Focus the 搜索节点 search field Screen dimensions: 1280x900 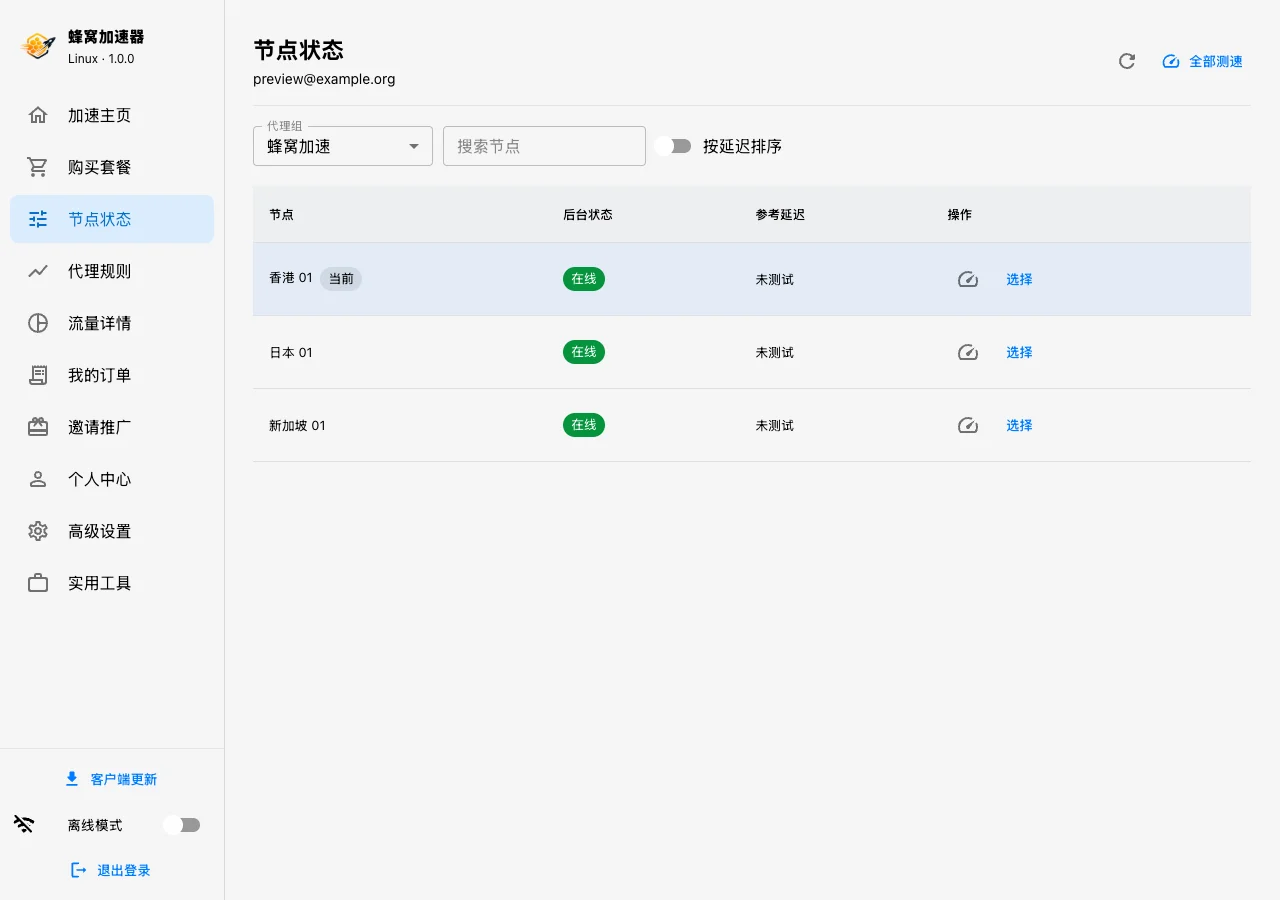coord(544,146)
